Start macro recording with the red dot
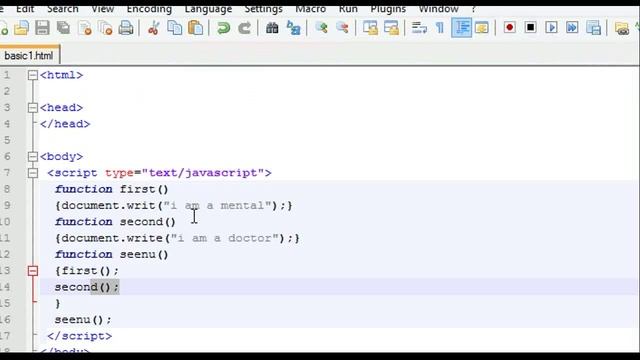The height and width of the screenshot is (360, 640). (509, 28)
